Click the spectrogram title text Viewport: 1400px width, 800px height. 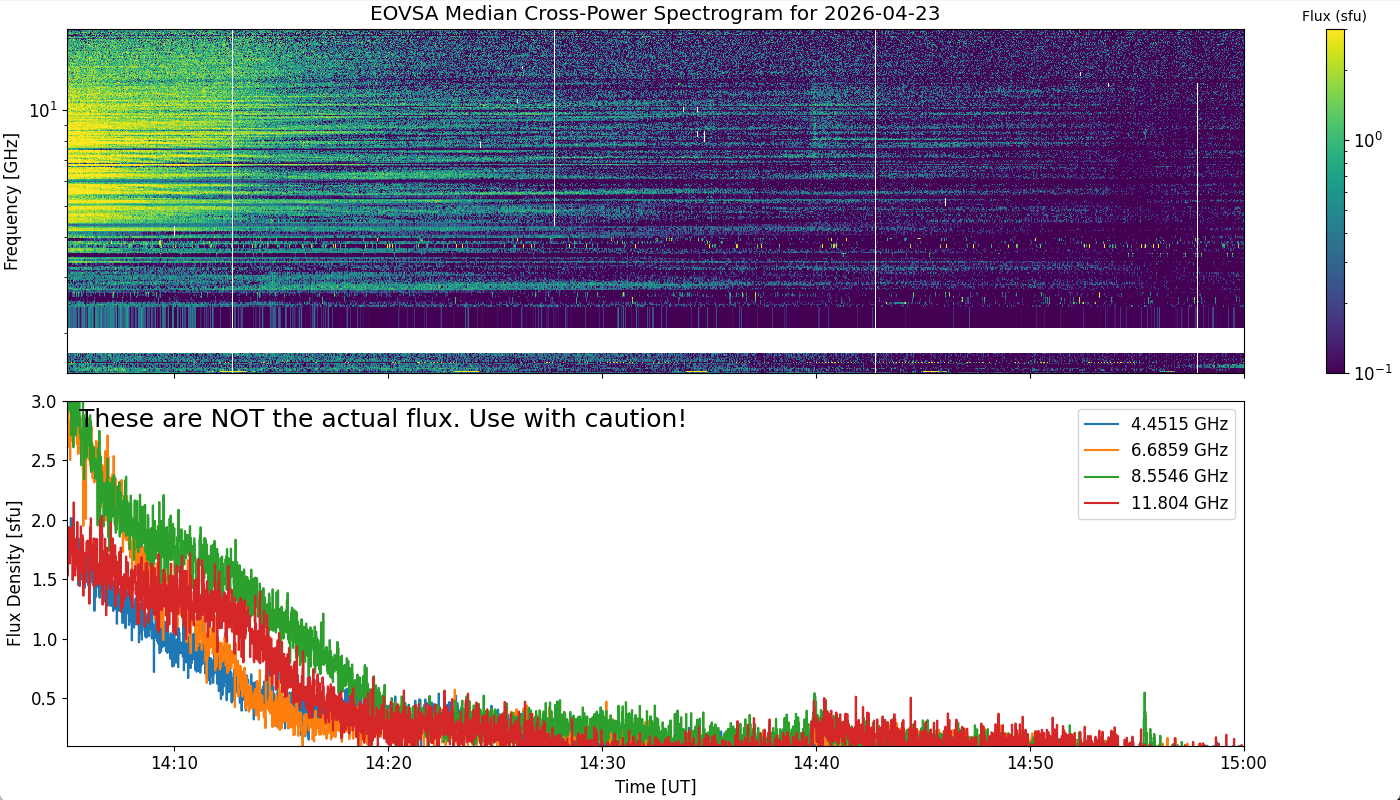655,14
